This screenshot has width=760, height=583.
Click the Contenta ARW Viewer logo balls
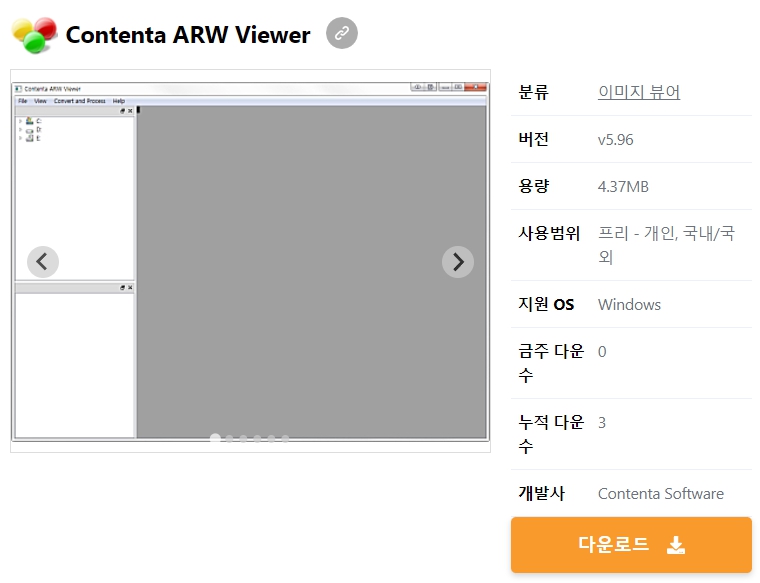(x=34, y=35)
